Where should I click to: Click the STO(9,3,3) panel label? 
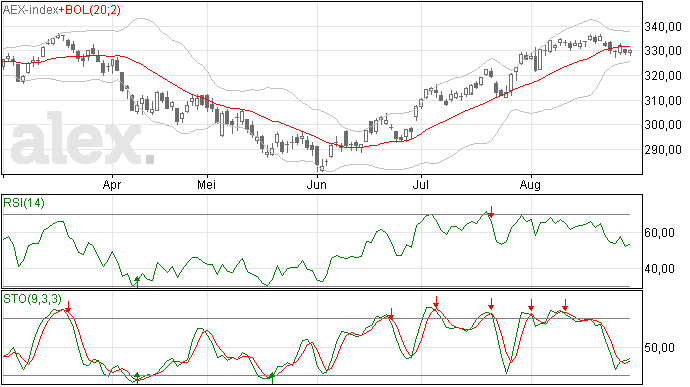point(32,299)
